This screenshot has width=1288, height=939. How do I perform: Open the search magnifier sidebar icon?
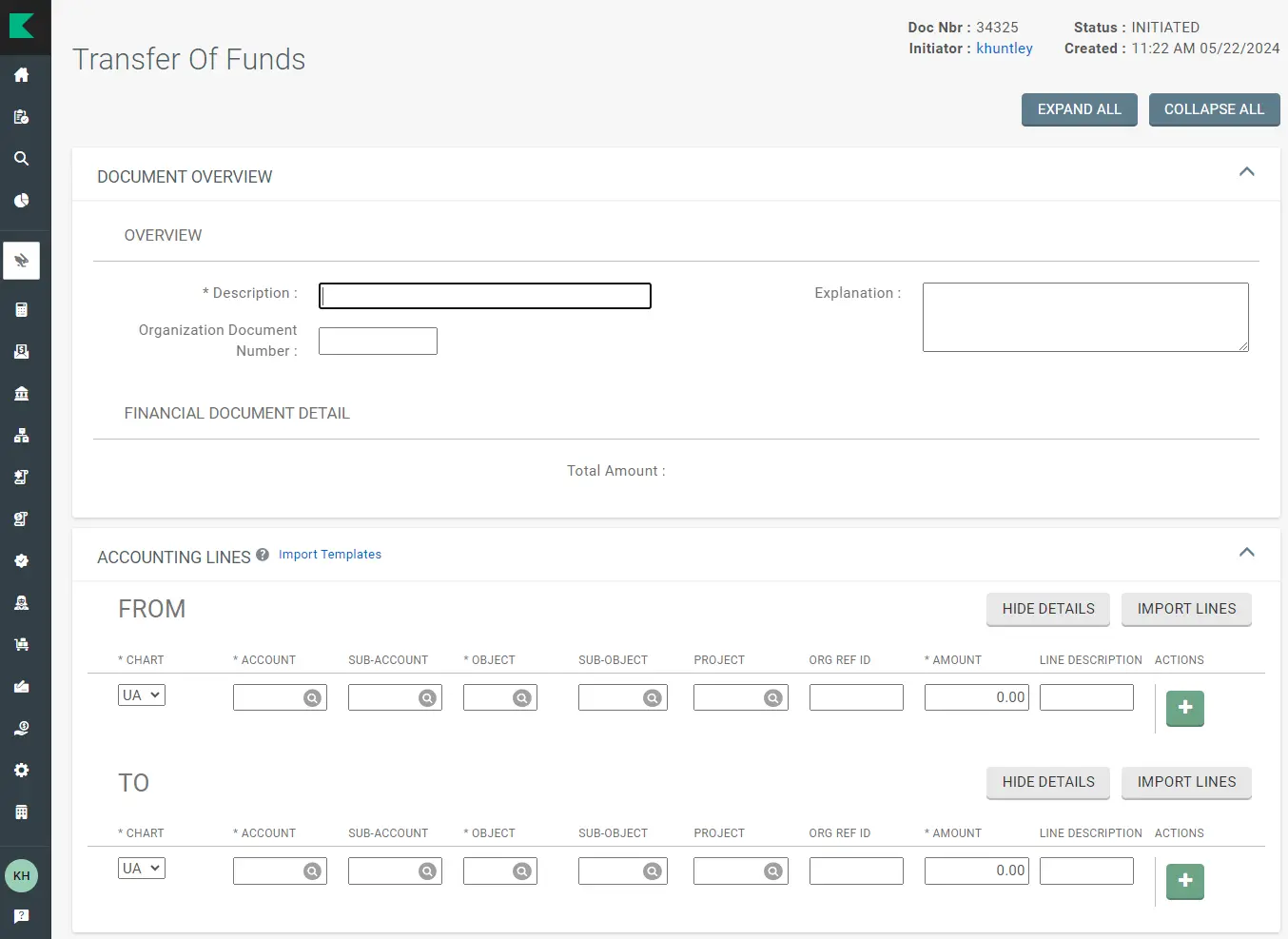pyautogui.click(x=21, y=159)
